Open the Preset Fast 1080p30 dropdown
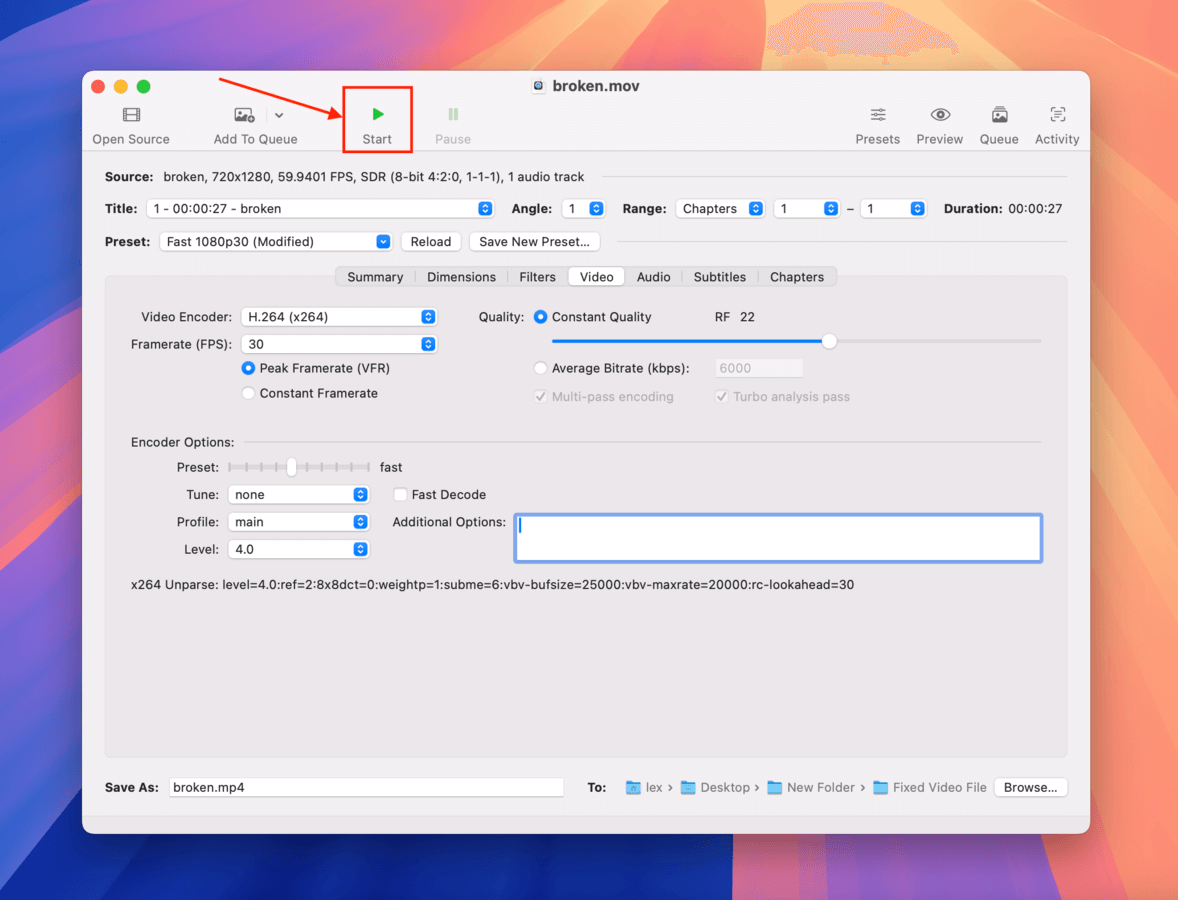This screenshot has width=1178, height=900. coord(276,242)
